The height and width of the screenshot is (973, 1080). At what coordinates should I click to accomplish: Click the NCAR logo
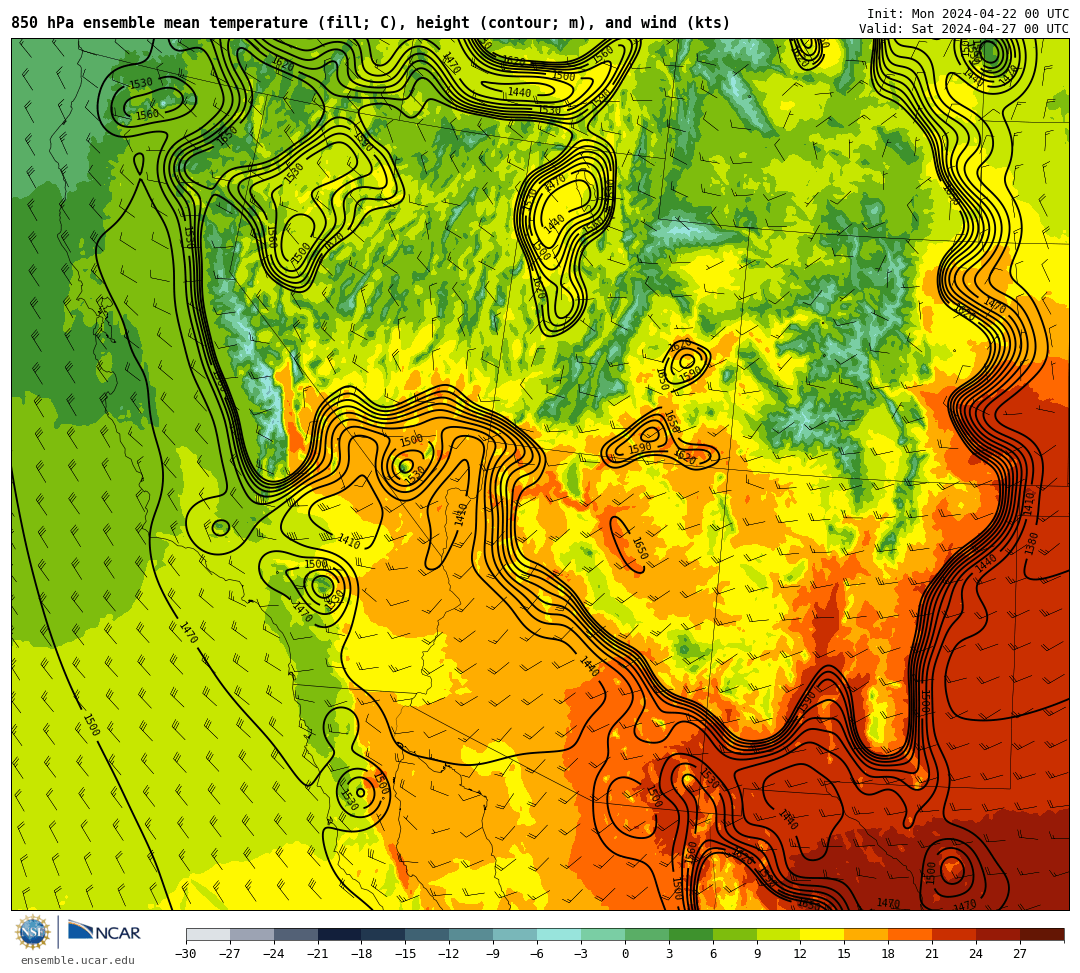pyautogui.click(x=104, y=932)
